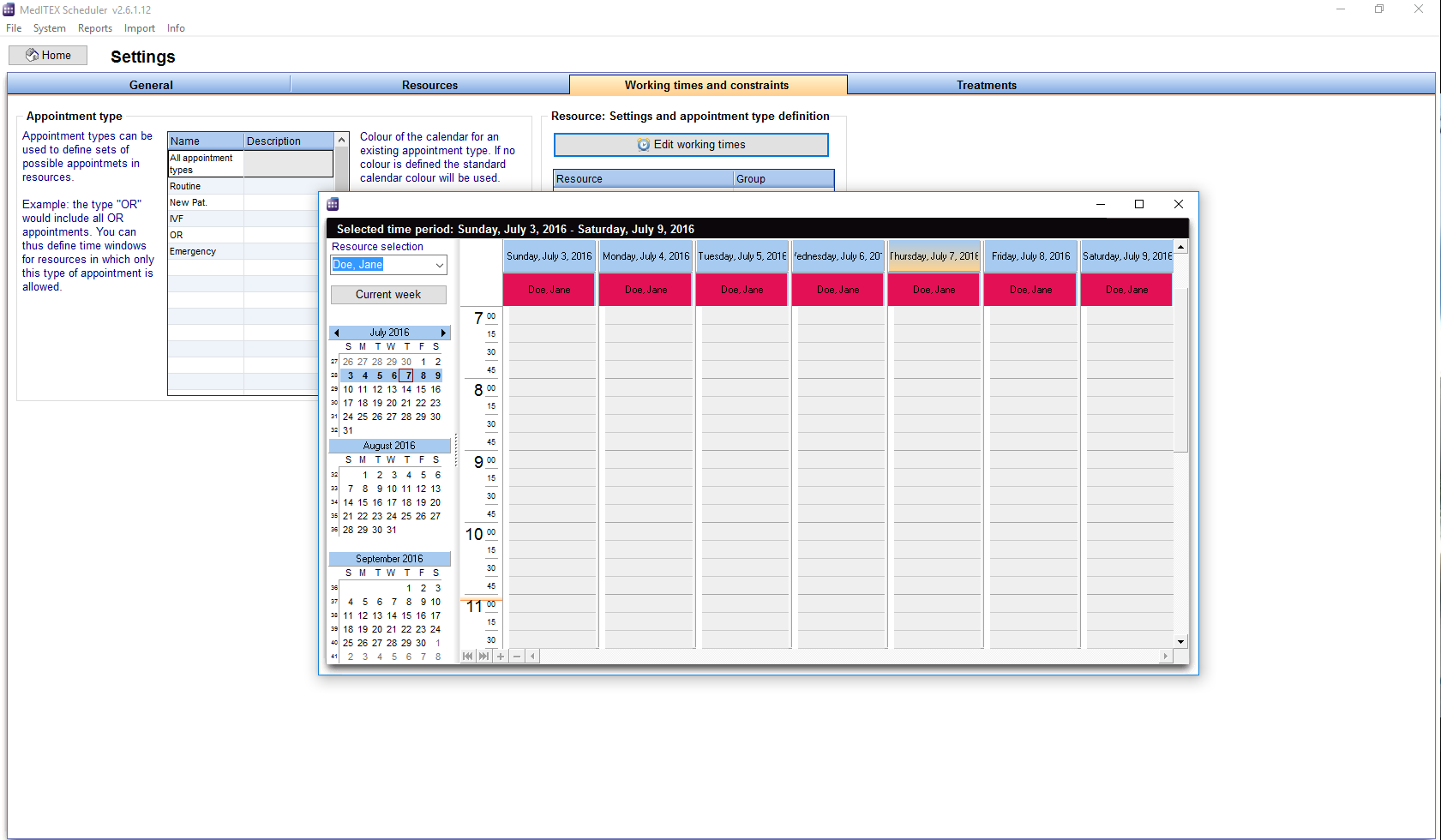Click the Current week button
The width and height of the screenshot is (1441, 840).
pyautogui.click(x=388, y=295)
